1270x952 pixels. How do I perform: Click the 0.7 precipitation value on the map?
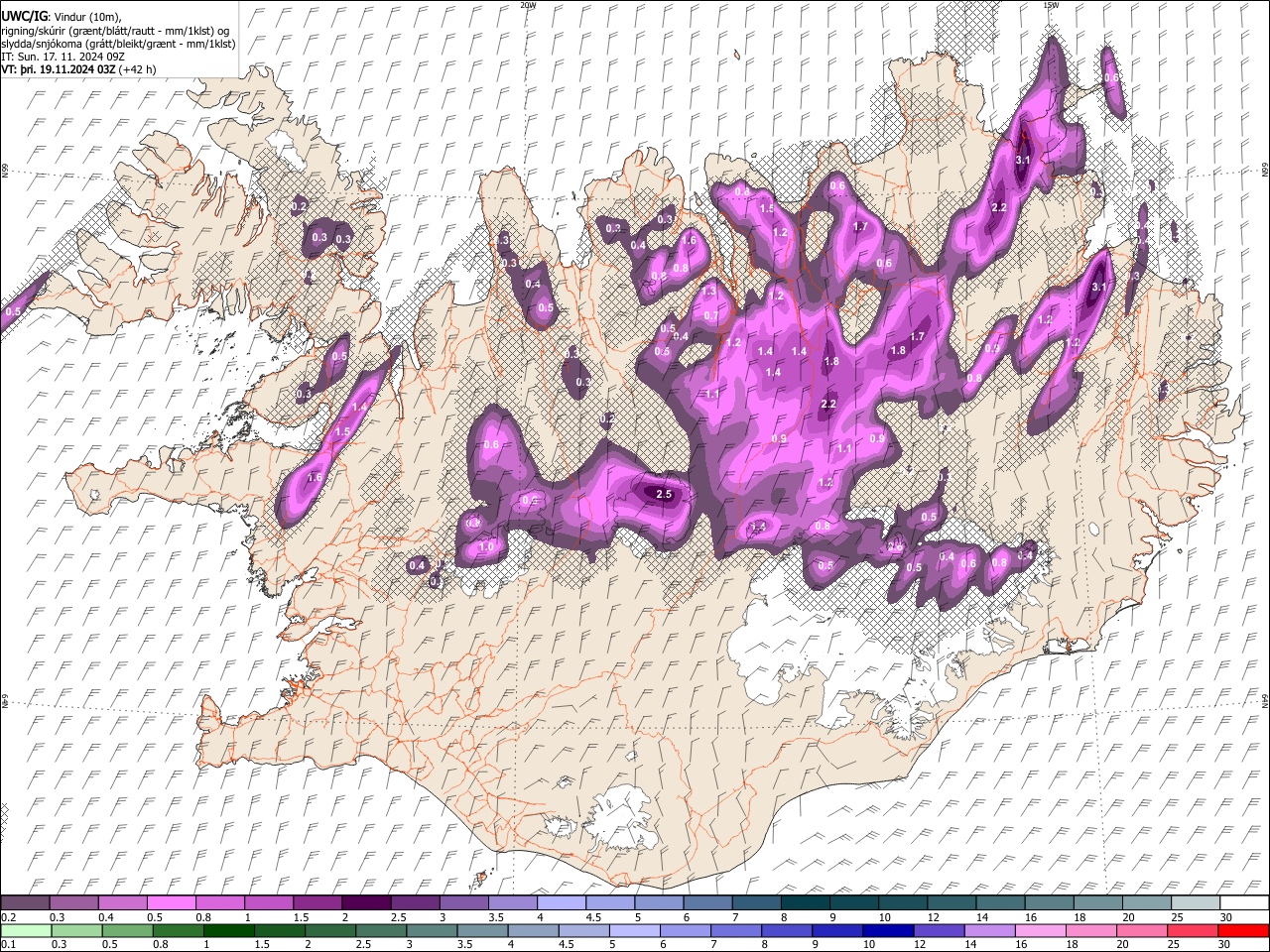[710, 315]
